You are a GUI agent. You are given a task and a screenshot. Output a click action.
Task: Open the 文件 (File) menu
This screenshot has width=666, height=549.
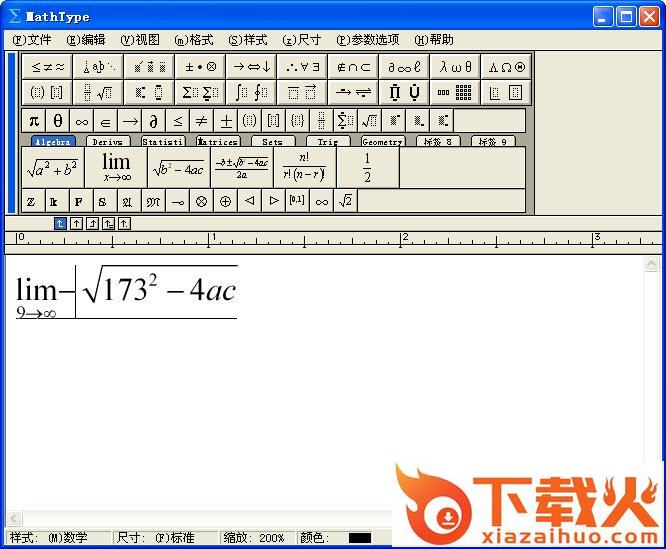coord(32,40)
